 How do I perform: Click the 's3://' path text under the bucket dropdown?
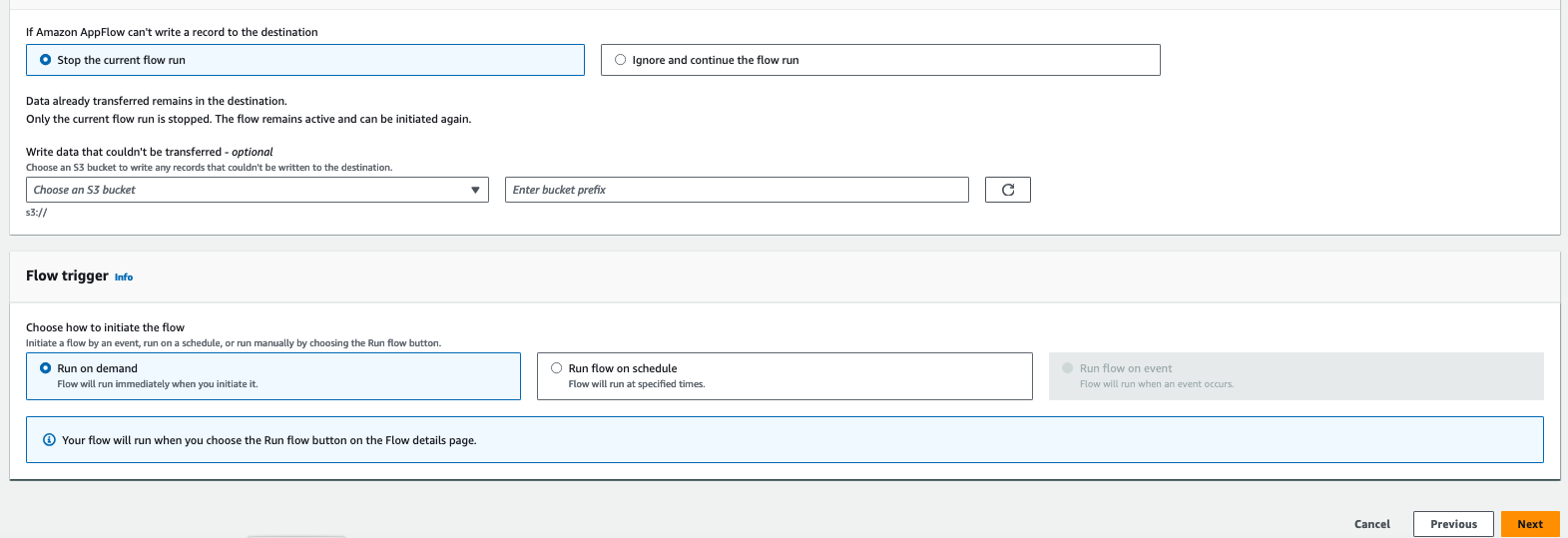36,213
